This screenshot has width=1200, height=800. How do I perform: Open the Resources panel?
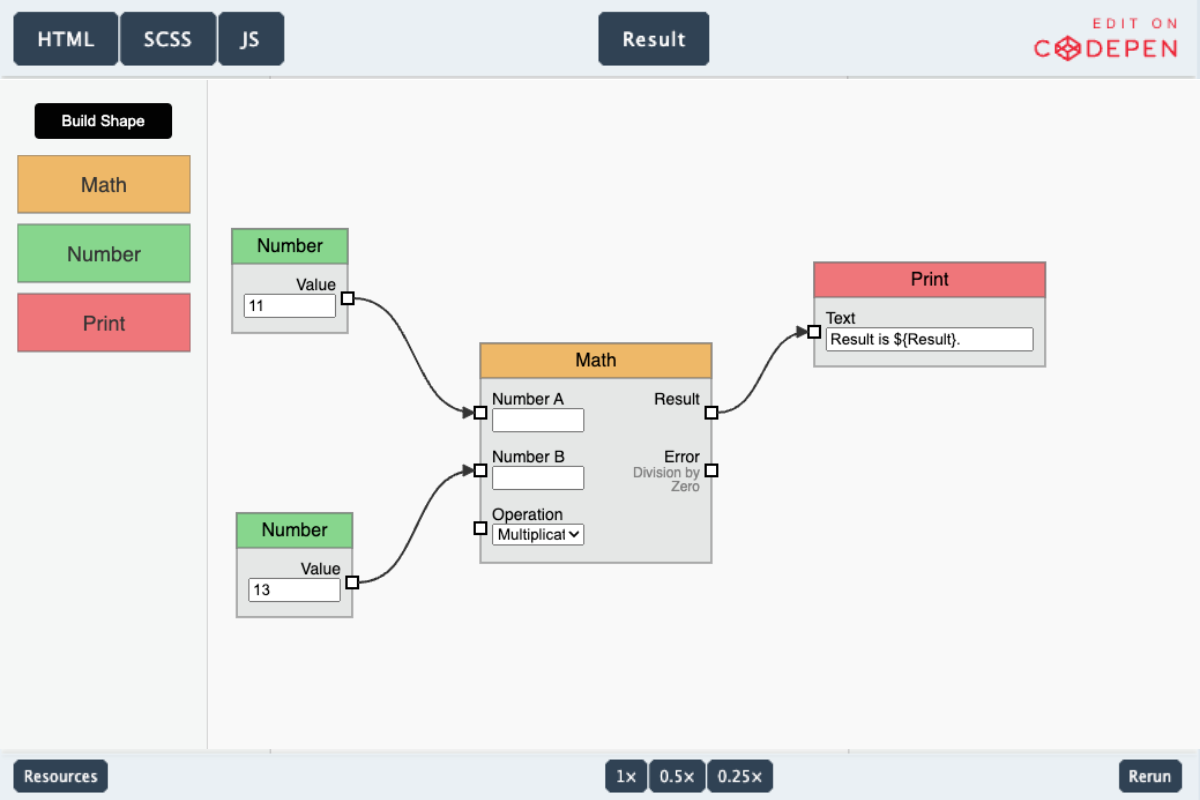click(59, 775)
